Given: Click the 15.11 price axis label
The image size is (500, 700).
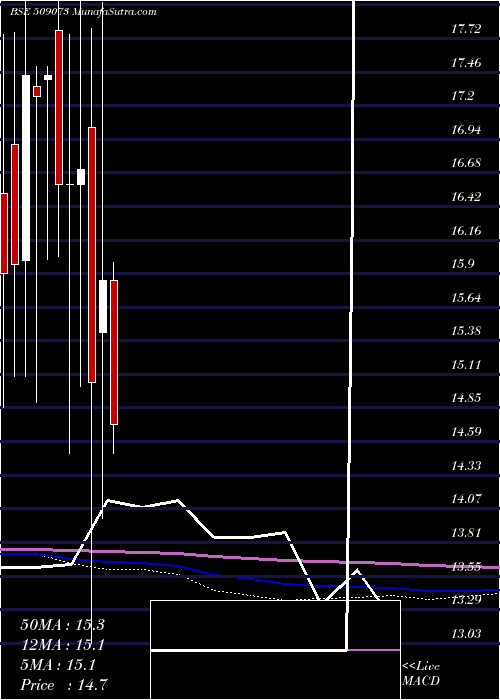Looking at the screenshot, I should pyautogui.click(x=466, y=365).
